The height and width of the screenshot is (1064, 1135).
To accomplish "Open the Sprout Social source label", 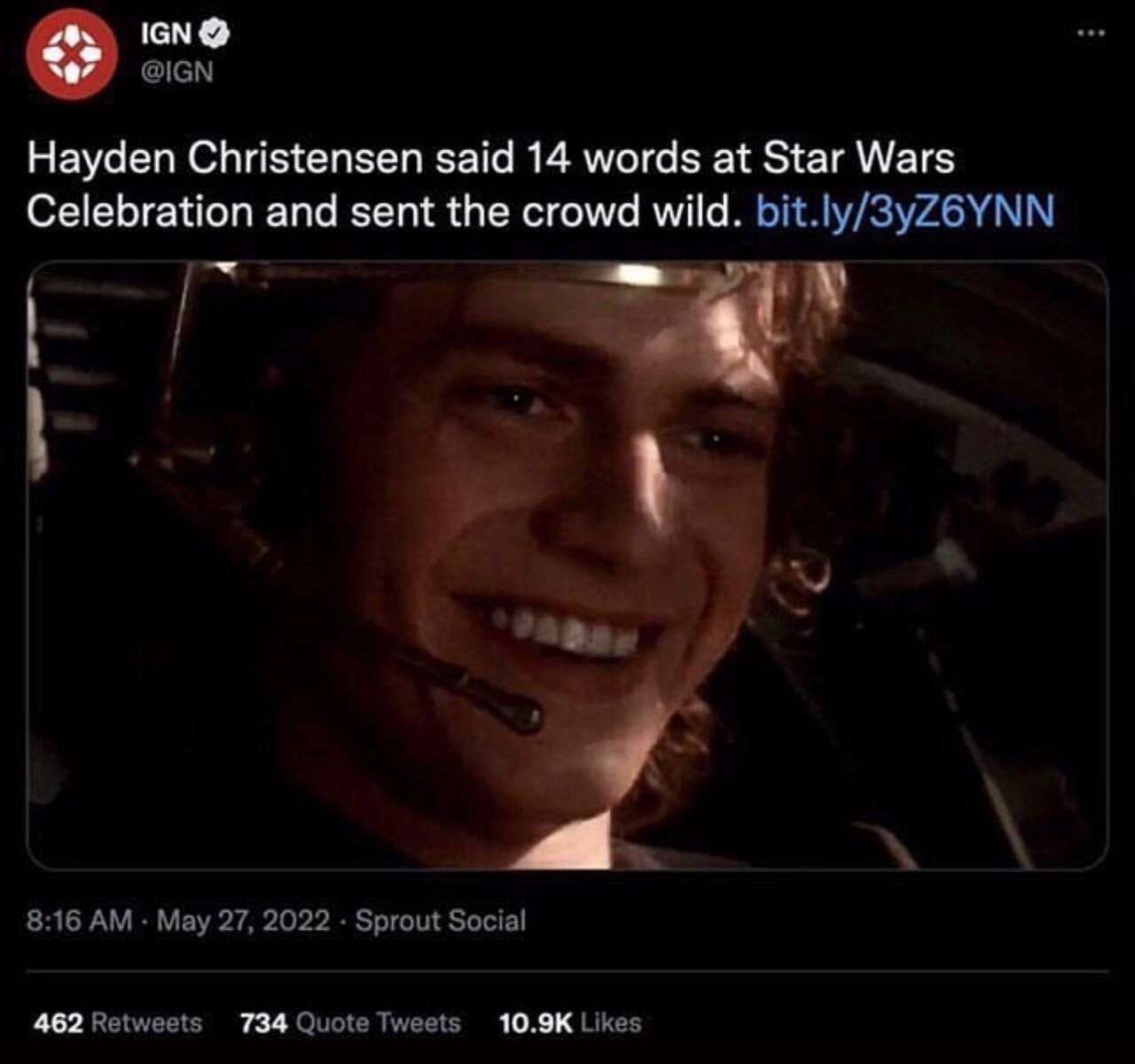I will tap(441, 920).
